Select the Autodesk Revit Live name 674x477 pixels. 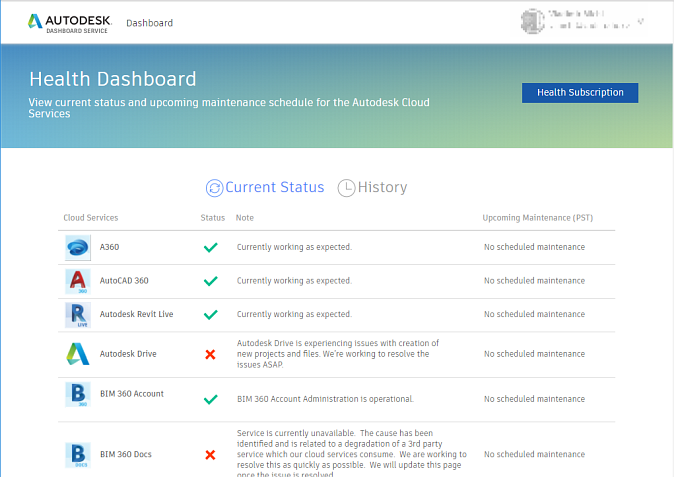pyautogui.click(x=137, y=314)
